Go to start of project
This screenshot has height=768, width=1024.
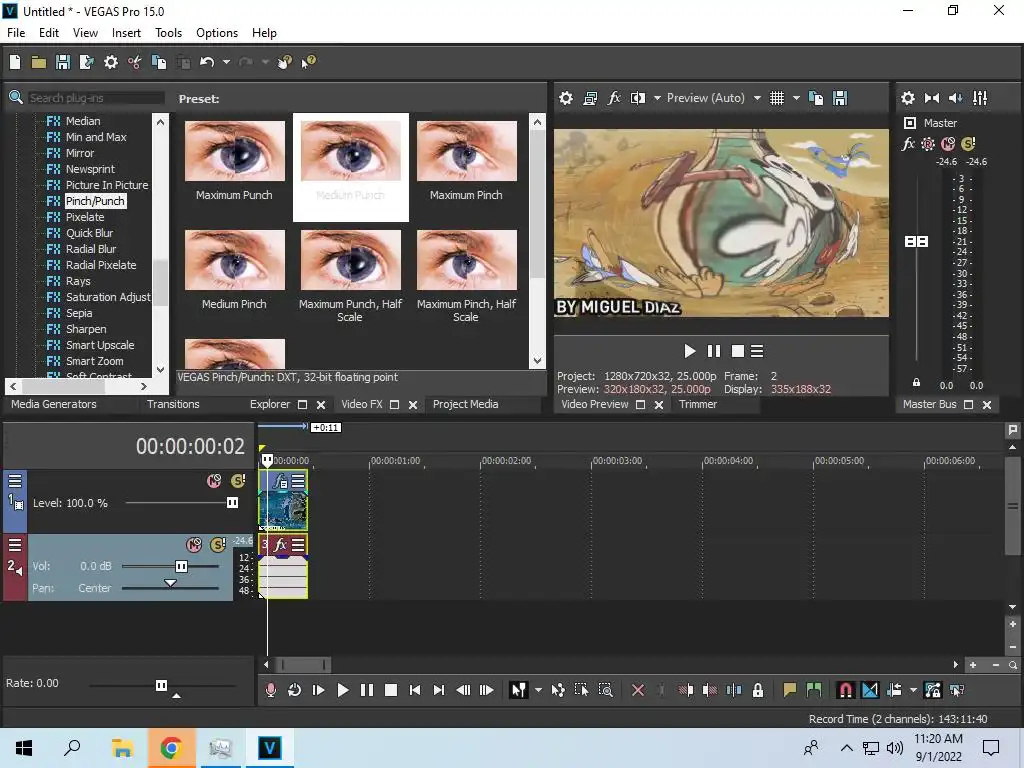(415, 690)
